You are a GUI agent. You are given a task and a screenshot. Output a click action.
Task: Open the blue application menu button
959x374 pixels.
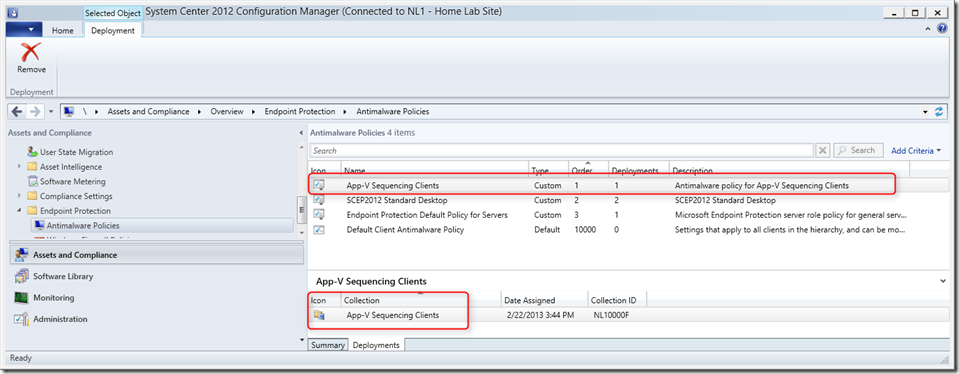point(23,30)
